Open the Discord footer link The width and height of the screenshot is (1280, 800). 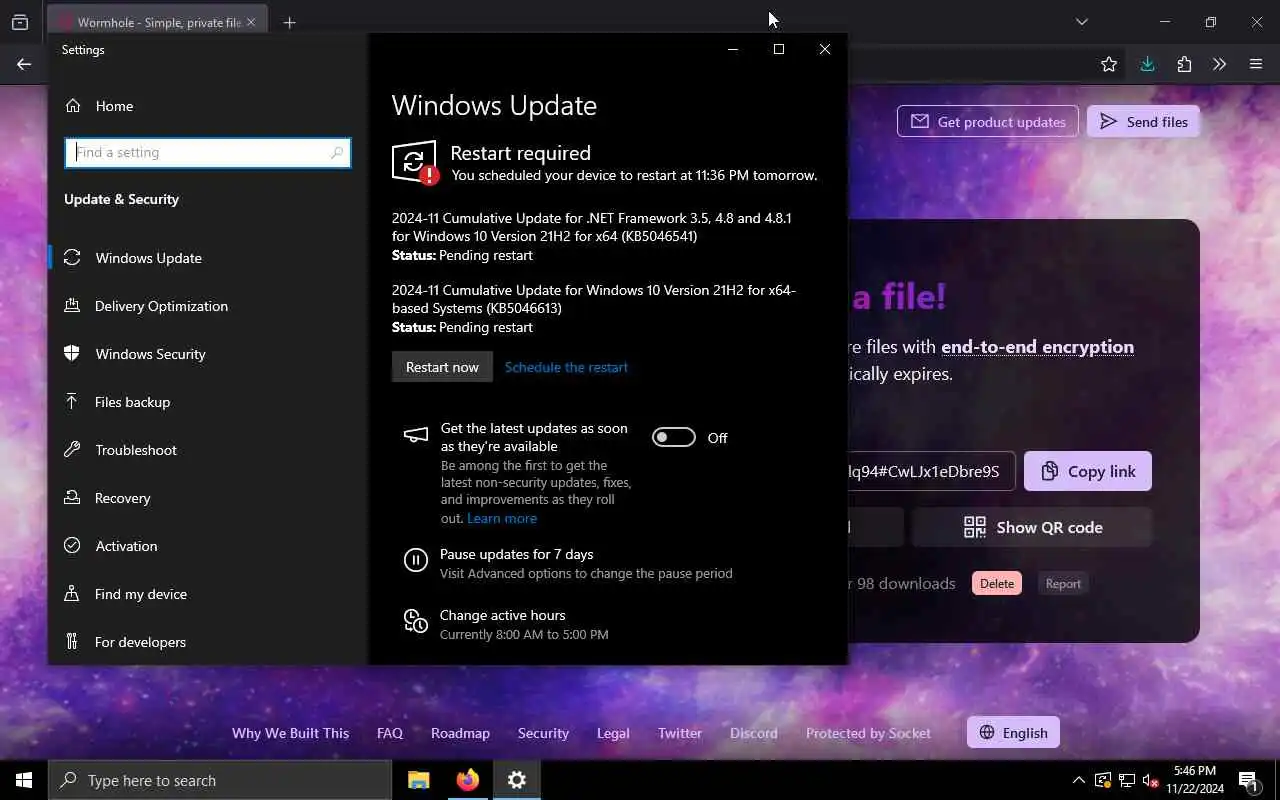(x=754, y=733)
